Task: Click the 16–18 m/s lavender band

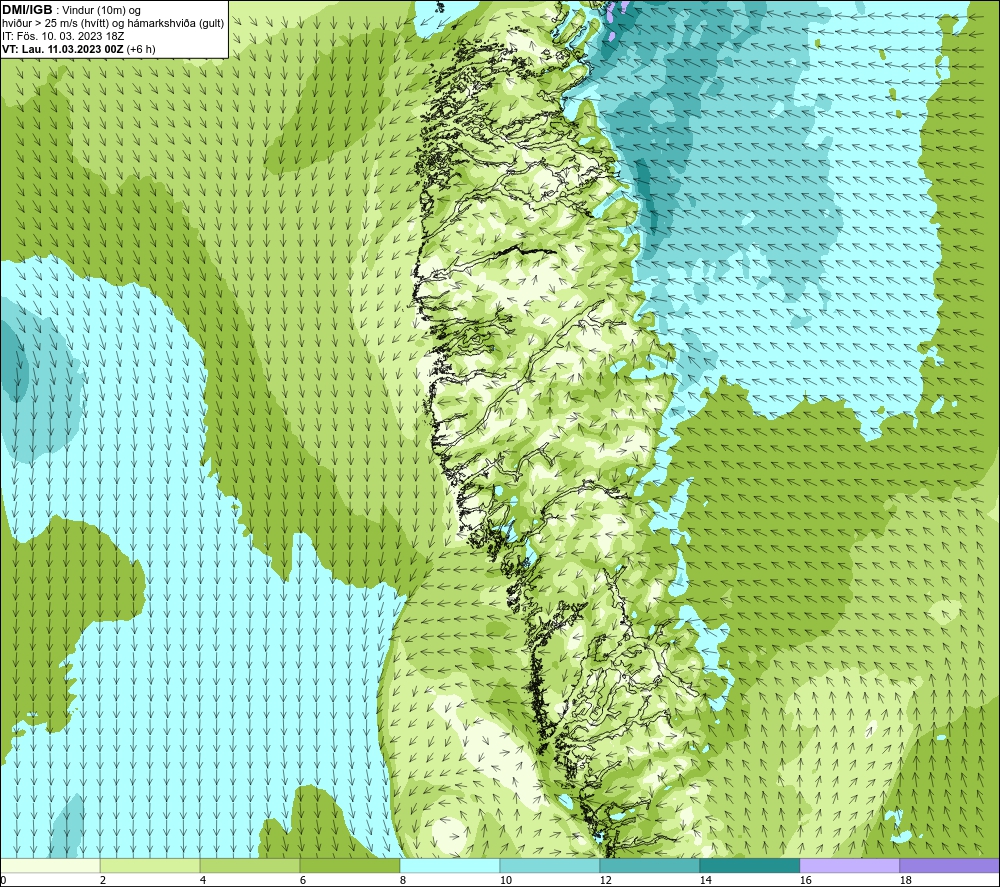Action: pos(849,865)
